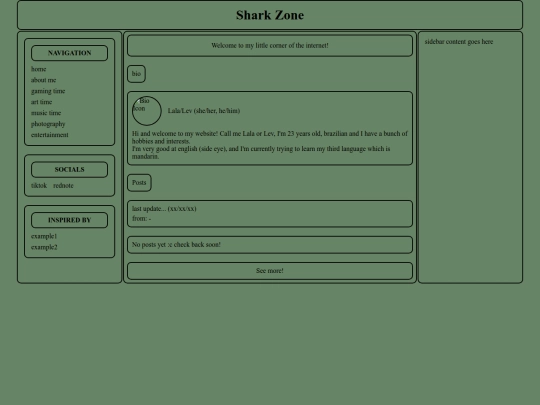
Task: Click the Bio icon profile image
Action: coord(147,111)
